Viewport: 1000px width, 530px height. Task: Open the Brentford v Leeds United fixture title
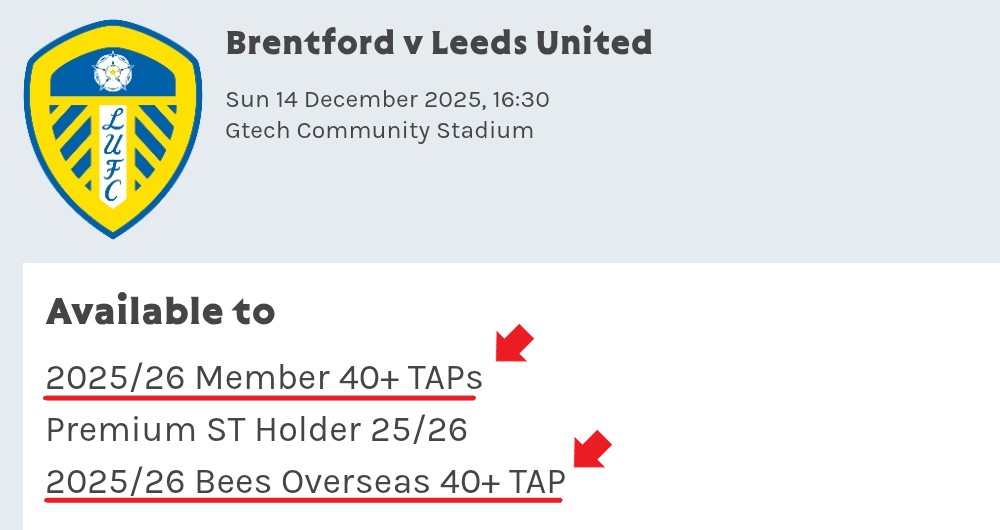(438, 43)
